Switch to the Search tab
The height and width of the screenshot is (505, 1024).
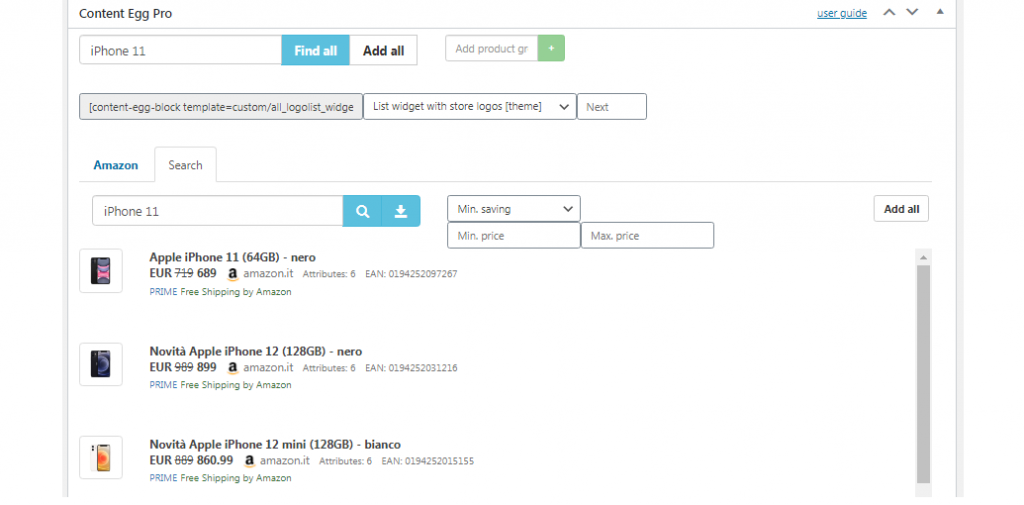(x=185, y=165)
